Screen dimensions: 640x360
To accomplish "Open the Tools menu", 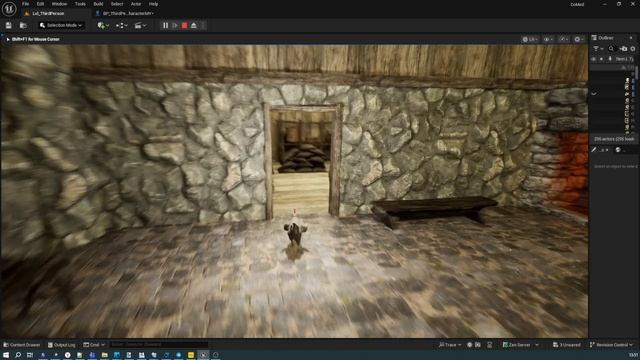I will (80, 4).
